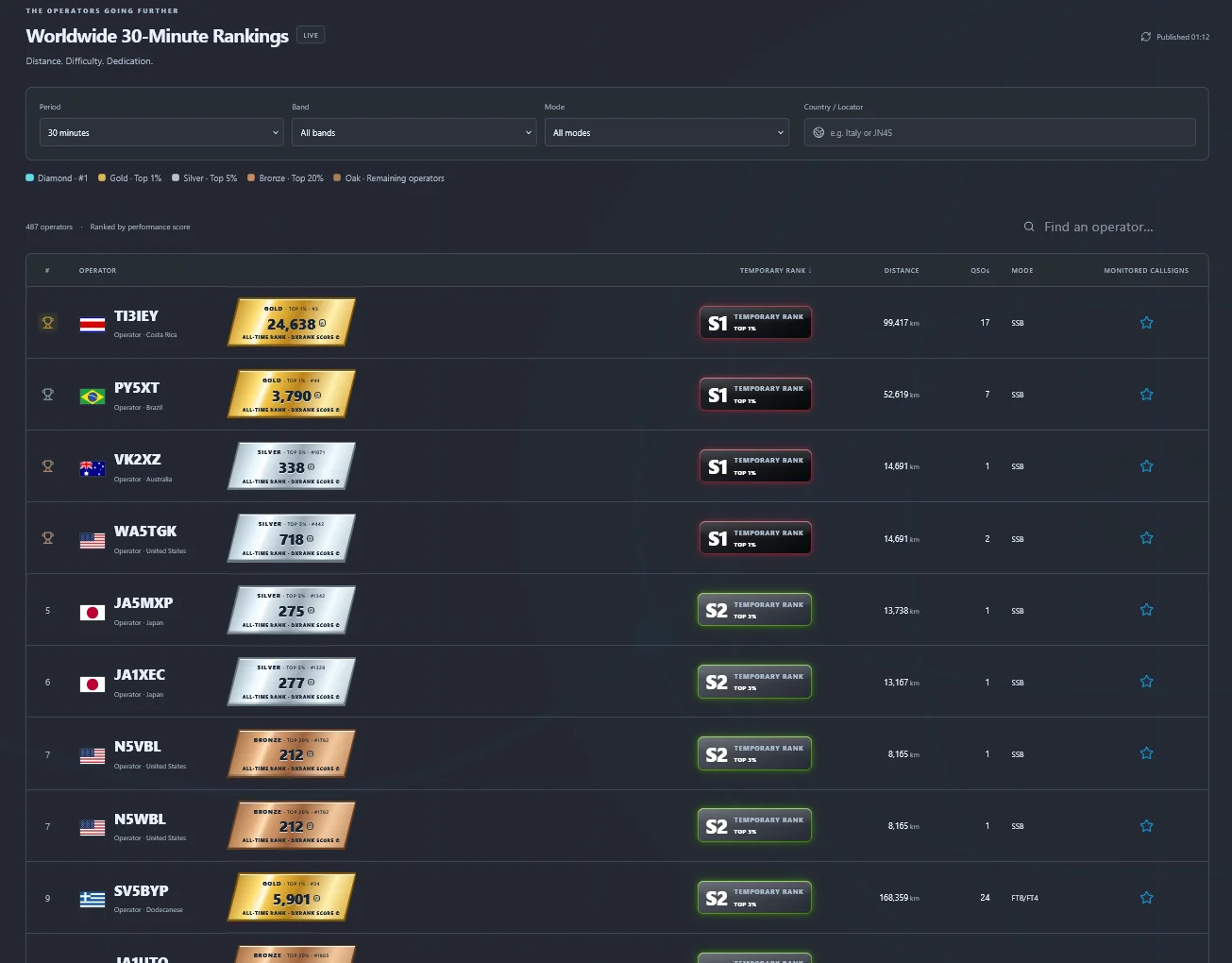Click the Monitored Callsigns column header
Viewport: 1232px width, 963px height.
coord(1146,271)
